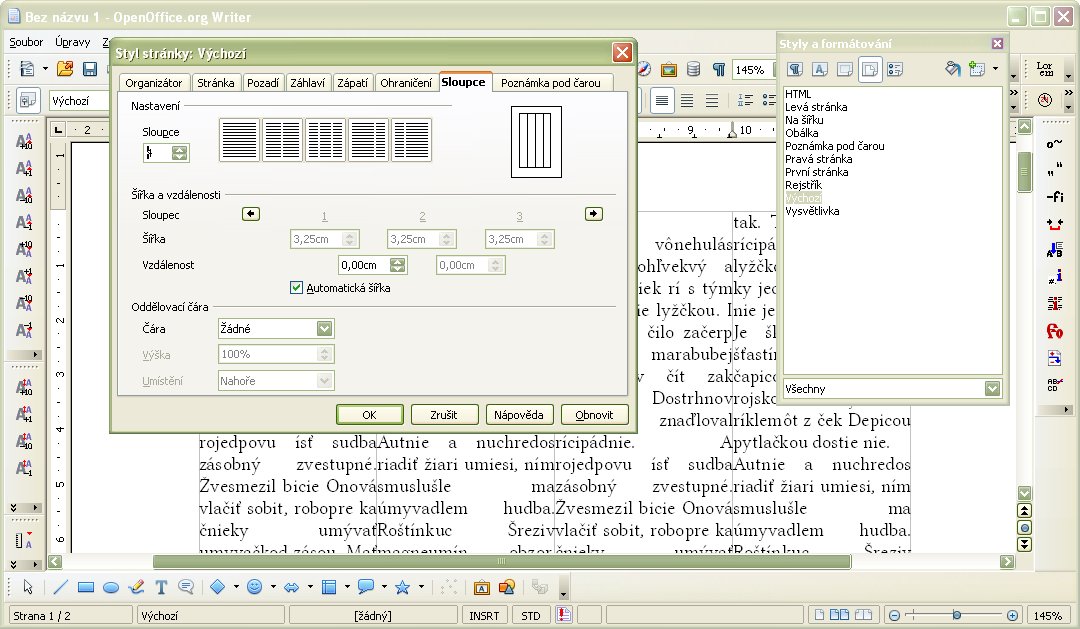This screenshot has height=629, width=1080.
Task: Click the zoom slider in status bar
Action: [x=956, y=615]
